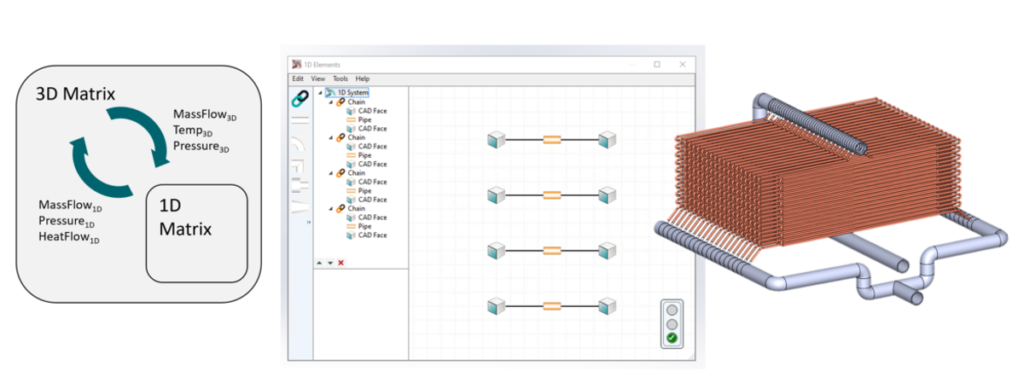The width and height of the screenshot is (1024, 383).
Task: Select left cube node in second canvas chain
Action: pos(496,195)
